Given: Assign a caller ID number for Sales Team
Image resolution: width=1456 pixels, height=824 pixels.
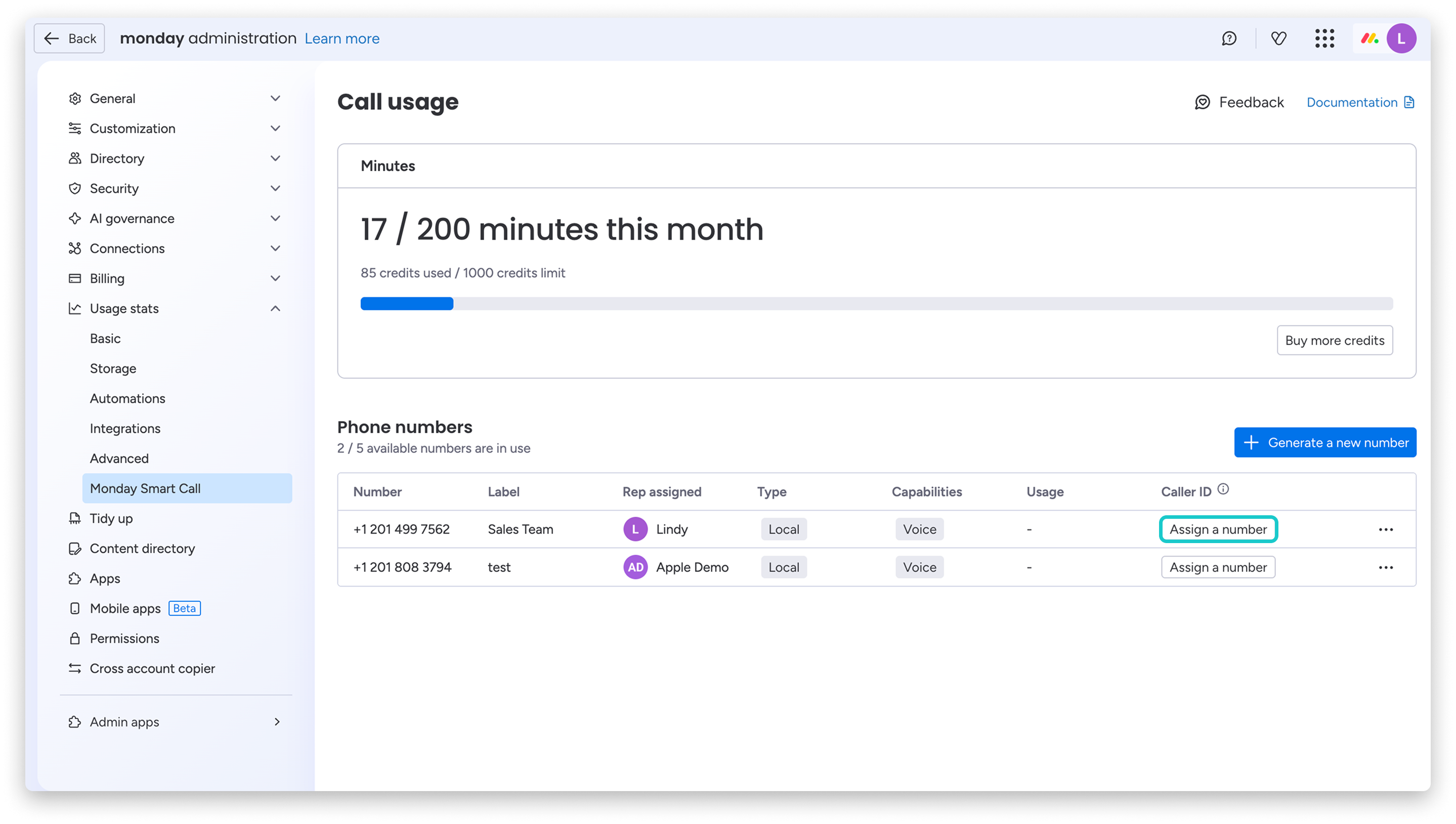Looking at the screenshot, I should click(x=1218, y=529).
